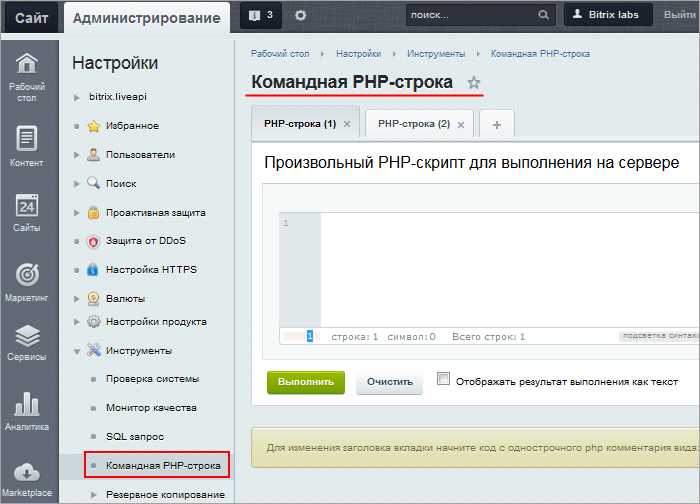Select the PHP-строка (2) tab

pyautogui.click(x=414, y=124)
